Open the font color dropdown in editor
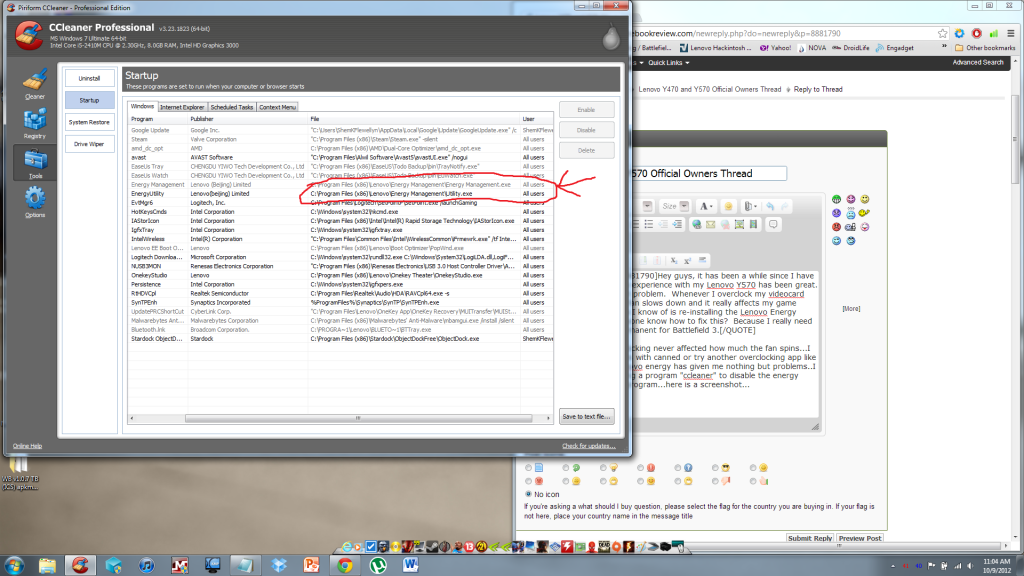 [x=706, y=206]
